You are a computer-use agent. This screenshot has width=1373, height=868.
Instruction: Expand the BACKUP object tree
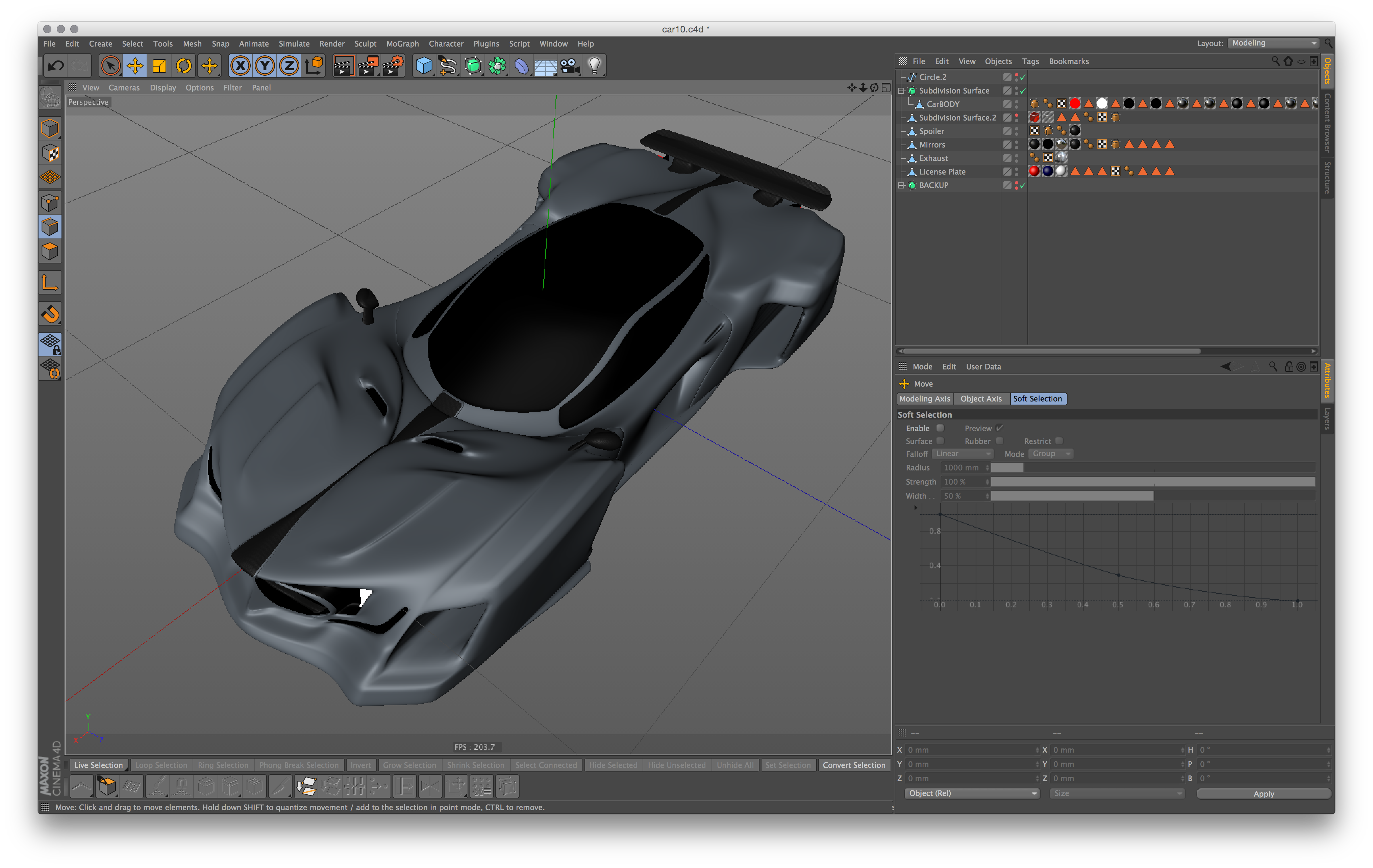pyautogui.click(x=901, y=185)
